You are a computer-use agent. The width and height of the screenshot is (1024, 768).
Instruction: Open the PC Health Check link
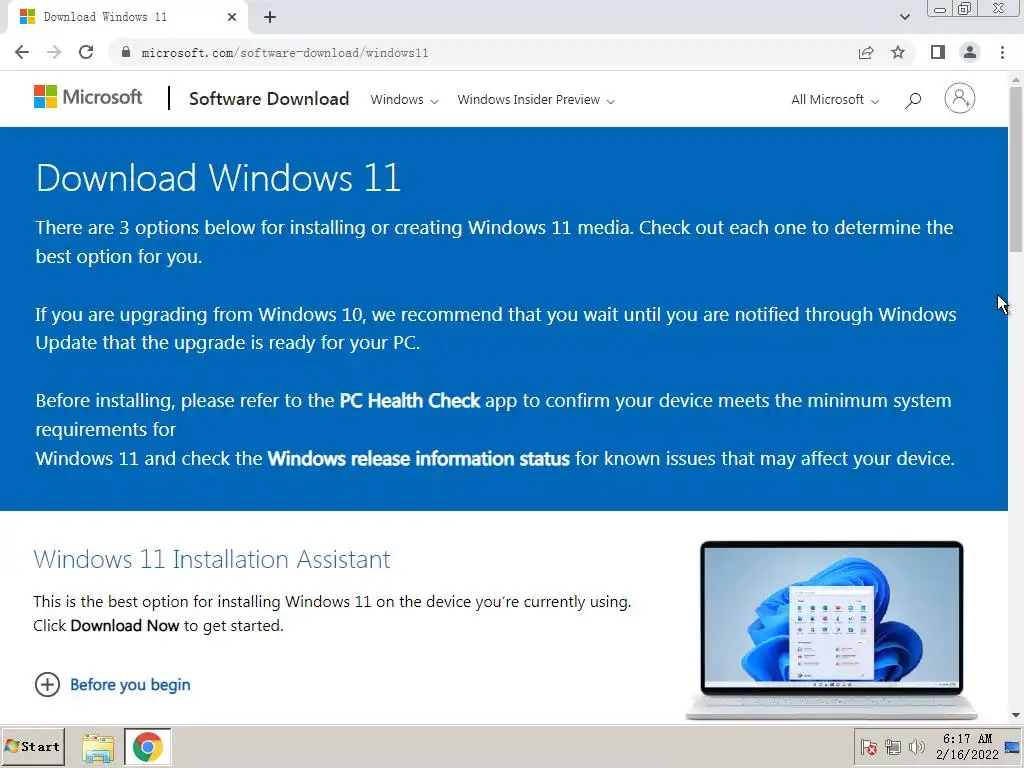409,400
